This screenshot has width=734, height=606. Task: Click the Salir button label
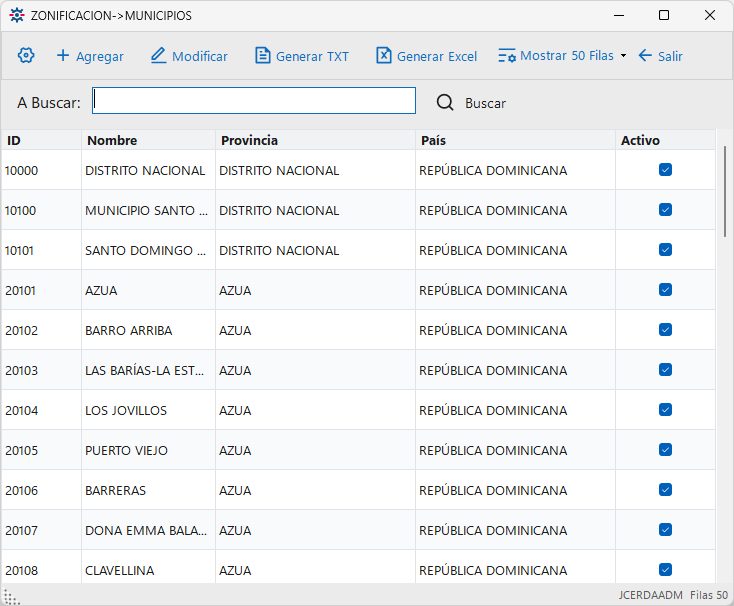670,57
